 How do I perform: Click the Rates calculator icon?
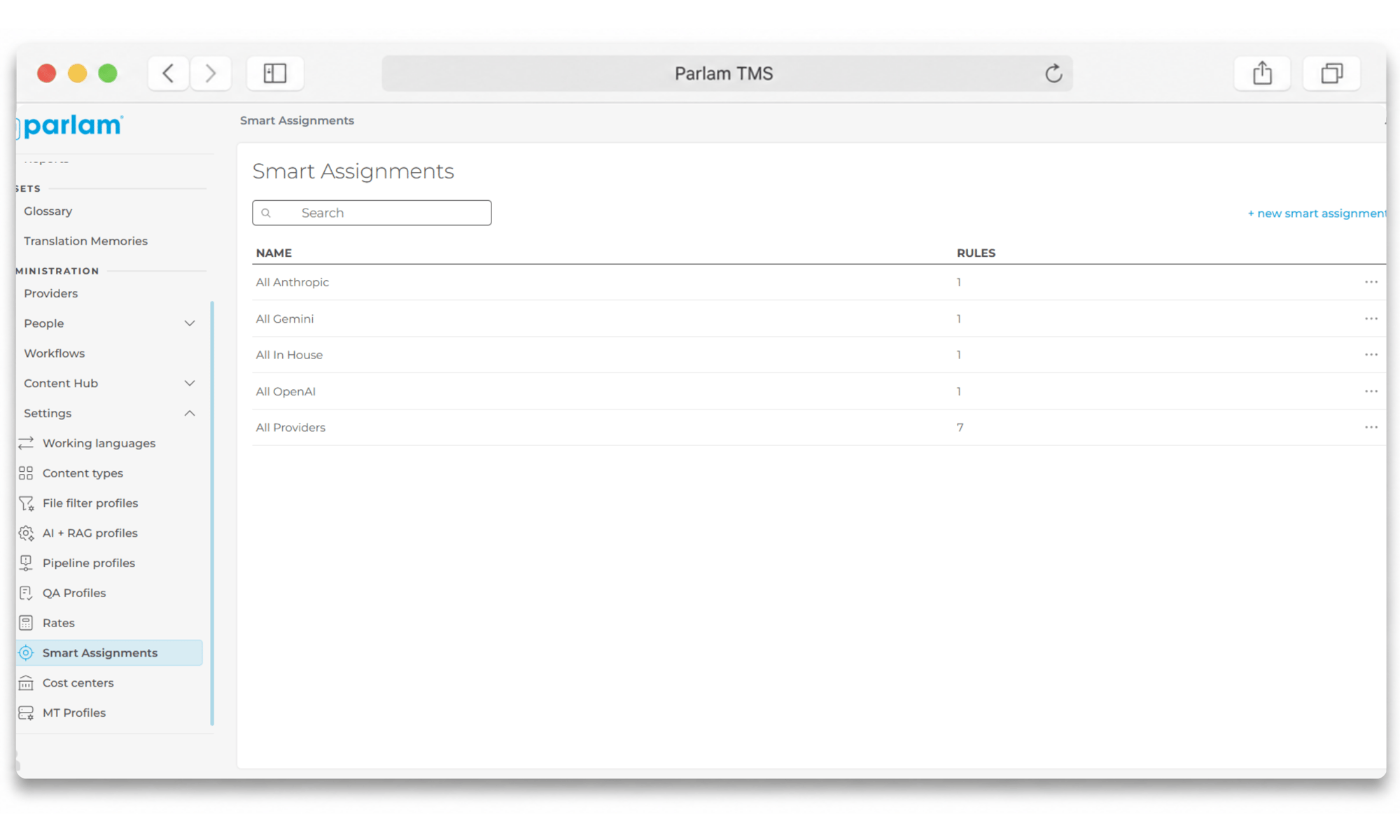click(26, 623)
